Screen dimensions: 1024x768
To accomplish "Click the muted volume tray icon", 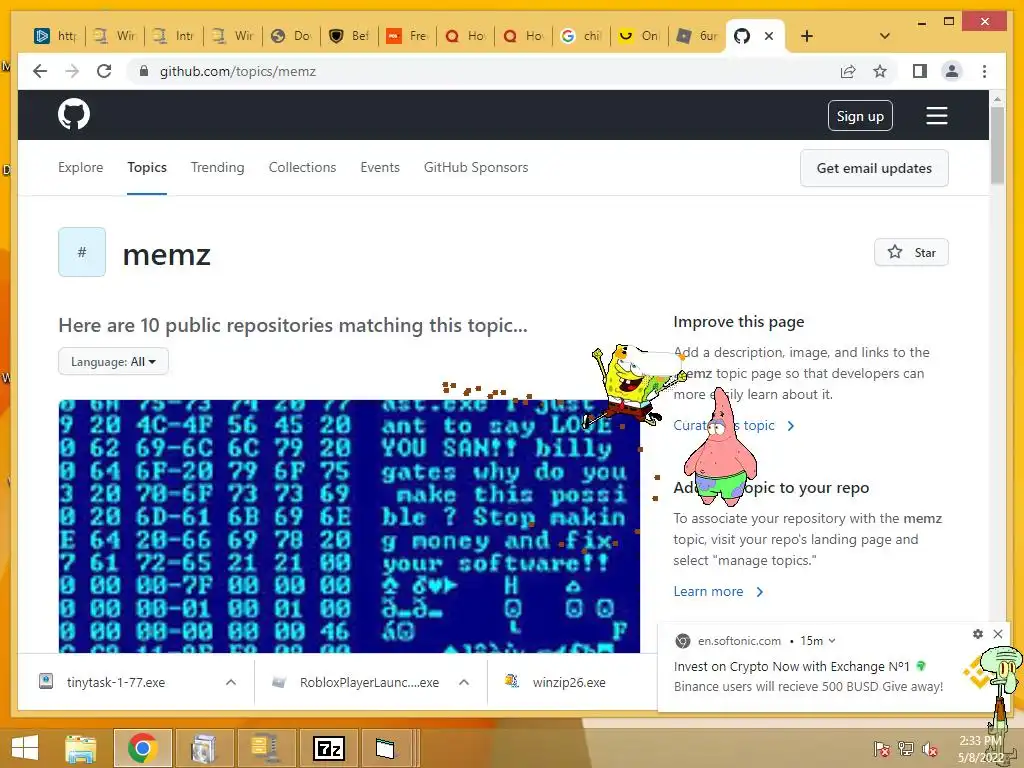I will [929, 749].
